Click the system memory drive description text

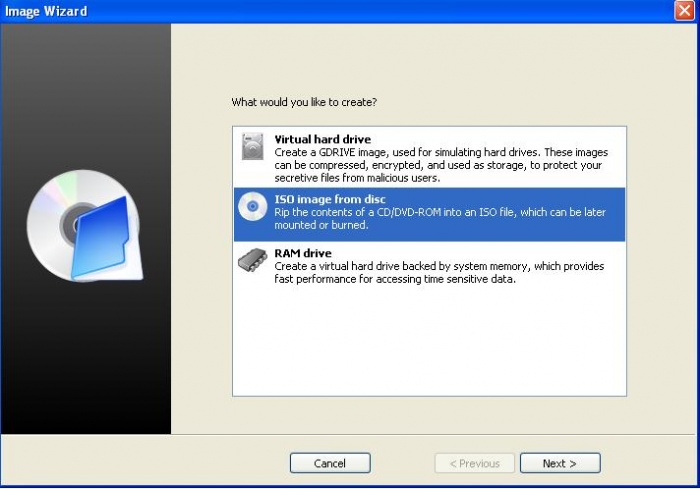pyautogui.click(x=439, y=272)
